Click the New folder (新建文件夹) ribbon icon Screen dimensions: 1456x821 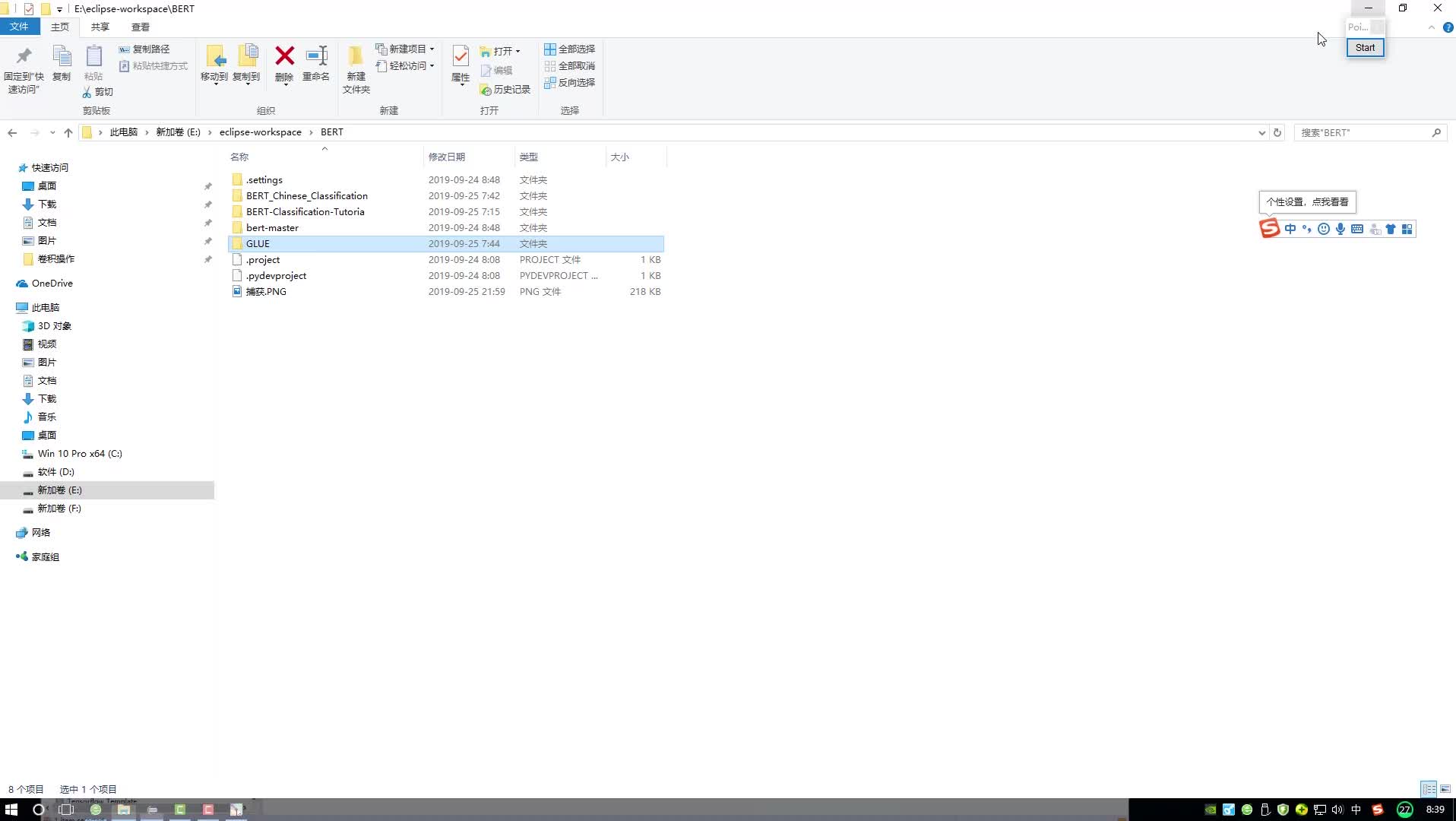pyautogui.click(x=356, y=56)
